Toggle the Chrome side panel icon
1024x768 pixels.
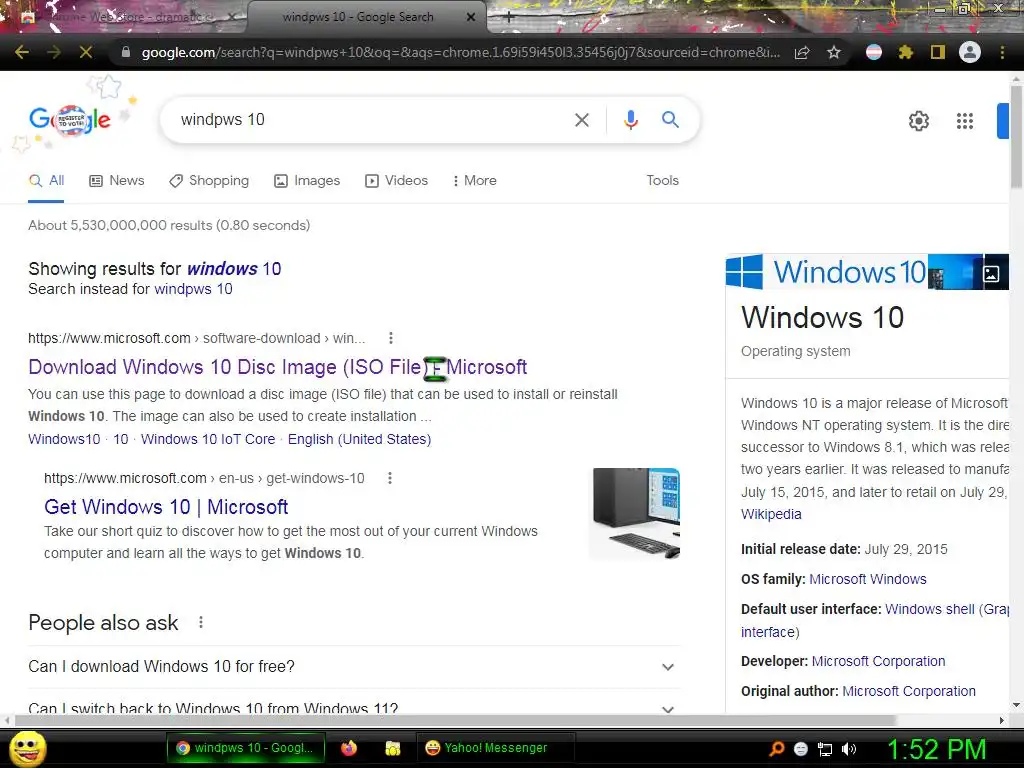(938, 52)
